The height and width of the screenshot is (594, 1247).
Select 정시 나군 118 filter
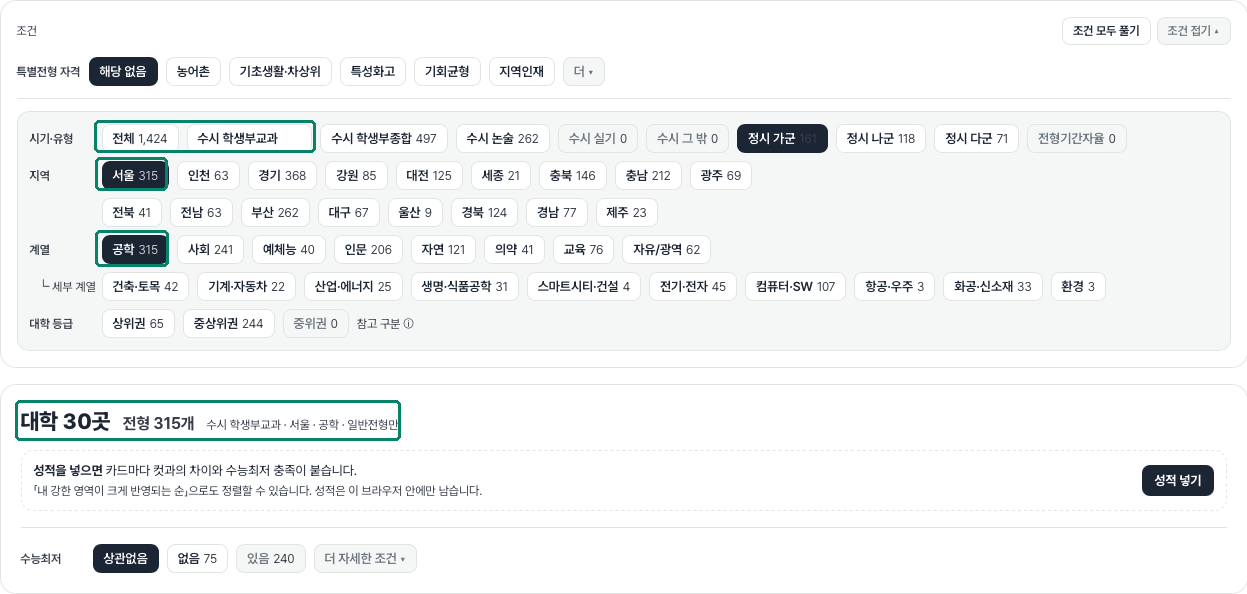[881, 139]
